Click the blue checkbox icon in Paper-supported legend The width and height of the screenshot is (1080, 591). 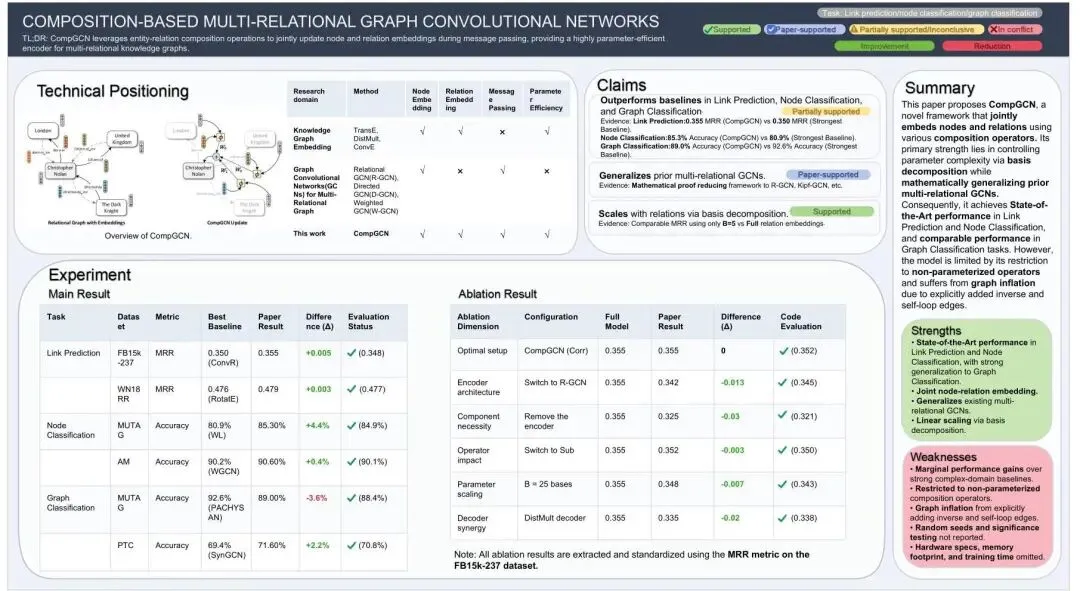(771, 30)
